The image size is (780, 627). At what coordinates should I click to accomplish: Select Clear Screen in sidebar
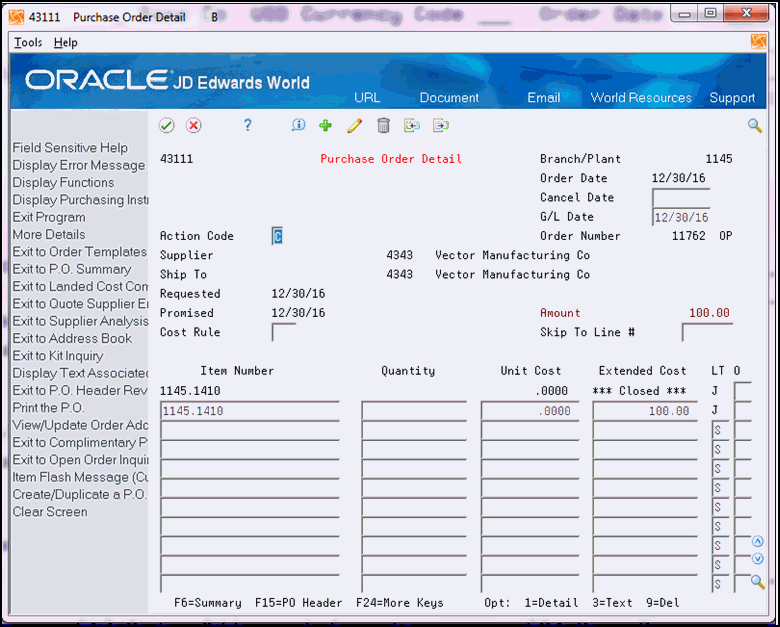(x=50, y=512)
